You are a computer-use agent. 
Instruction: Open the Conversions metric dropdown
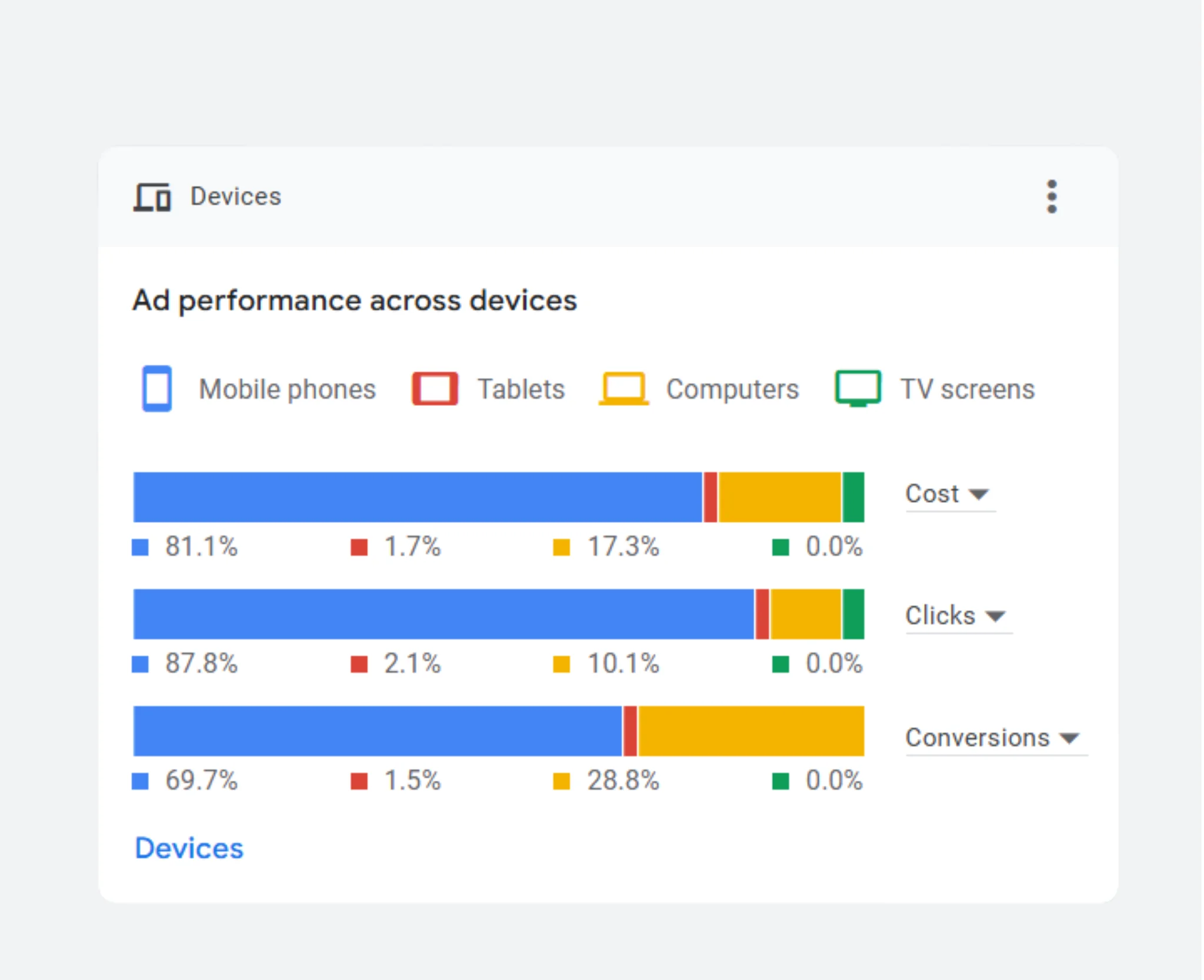pyautogui.click(x=994, y=738)
